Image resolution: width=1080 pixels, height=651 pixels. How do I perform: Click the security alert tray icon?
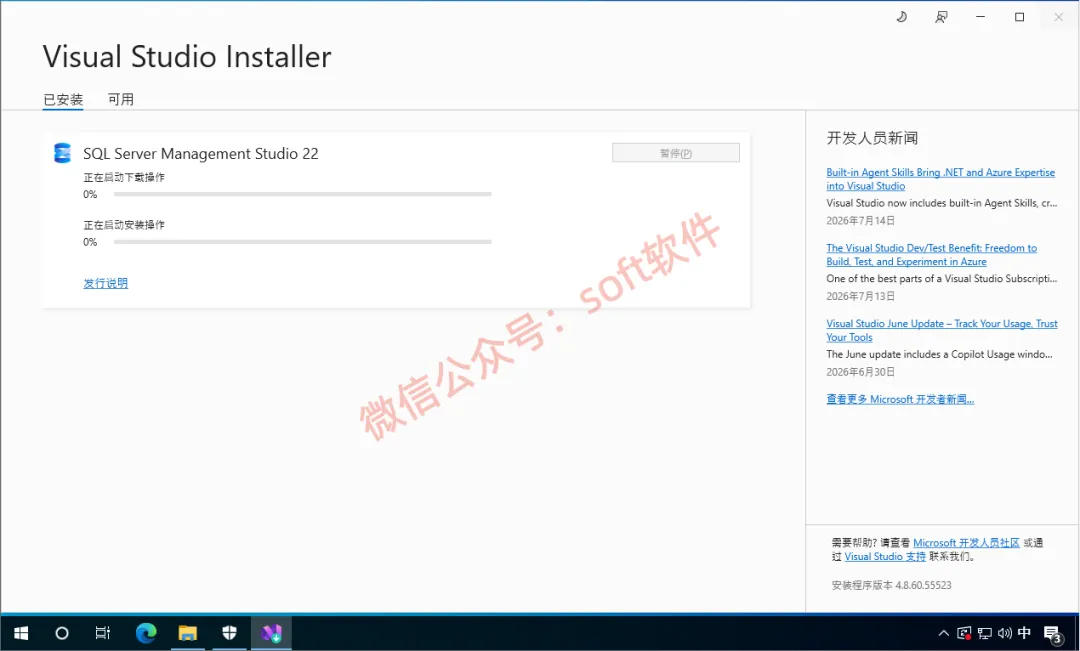coord(964,633)
